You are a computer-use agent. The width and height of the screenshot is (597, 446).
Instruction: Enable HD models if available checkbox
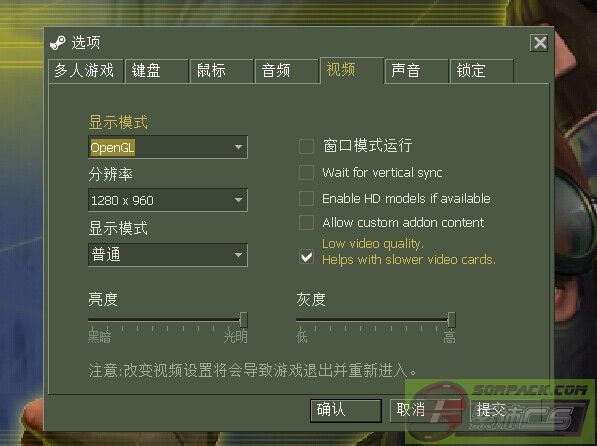coord(306,198)
